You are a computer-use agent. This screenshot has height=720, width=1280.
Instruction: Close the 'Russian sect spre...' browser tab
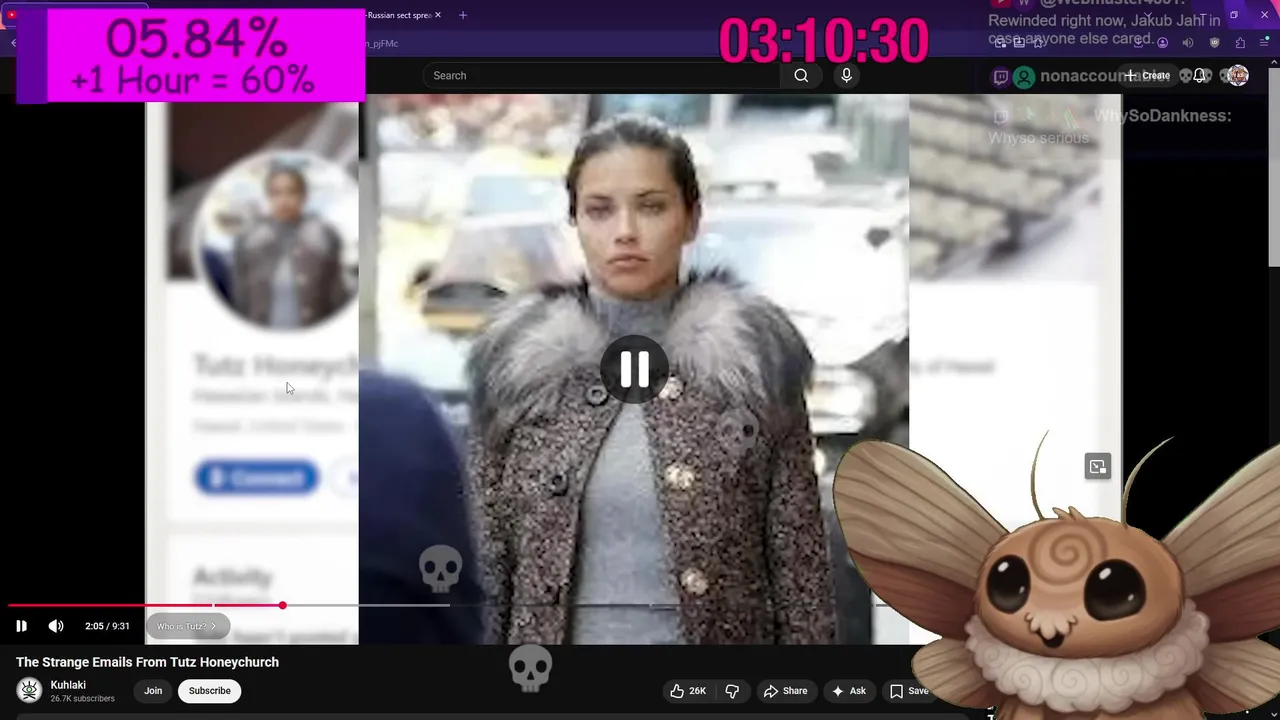pos(437,15)
